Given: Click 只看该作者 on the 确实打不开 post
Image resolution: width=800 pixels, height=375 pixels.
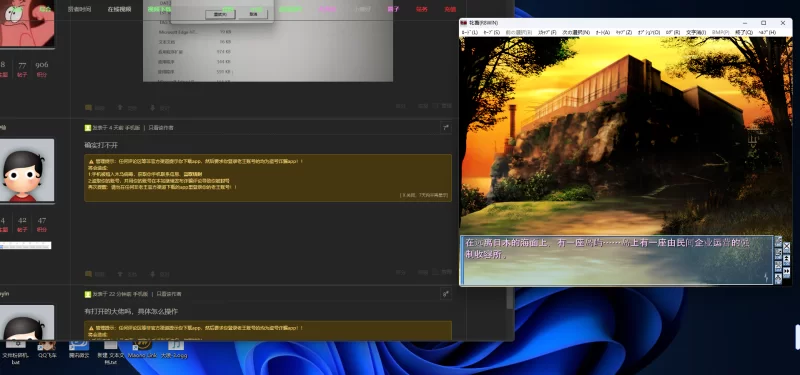Looking at the screenshot, I should tap(161, 128).
